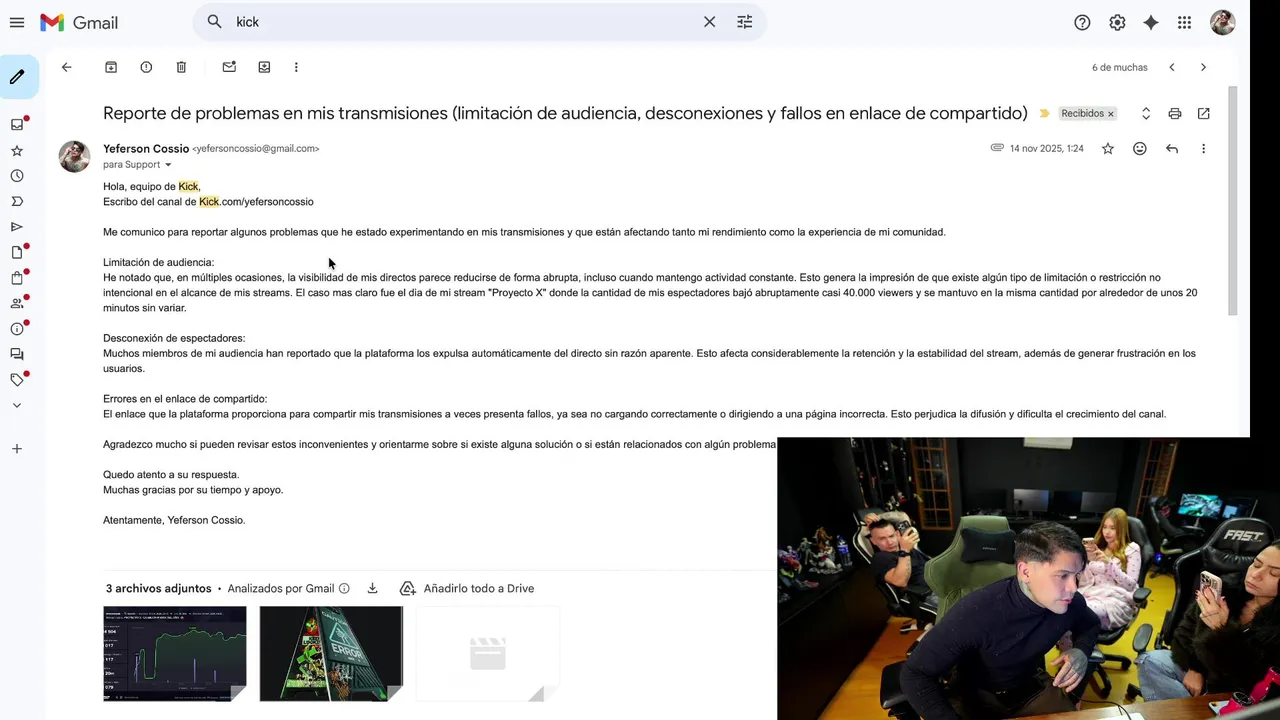The width and height of the screenshot is (1280, 720).
Task: Toggle the yellow importance marker
Action: 1044,114
